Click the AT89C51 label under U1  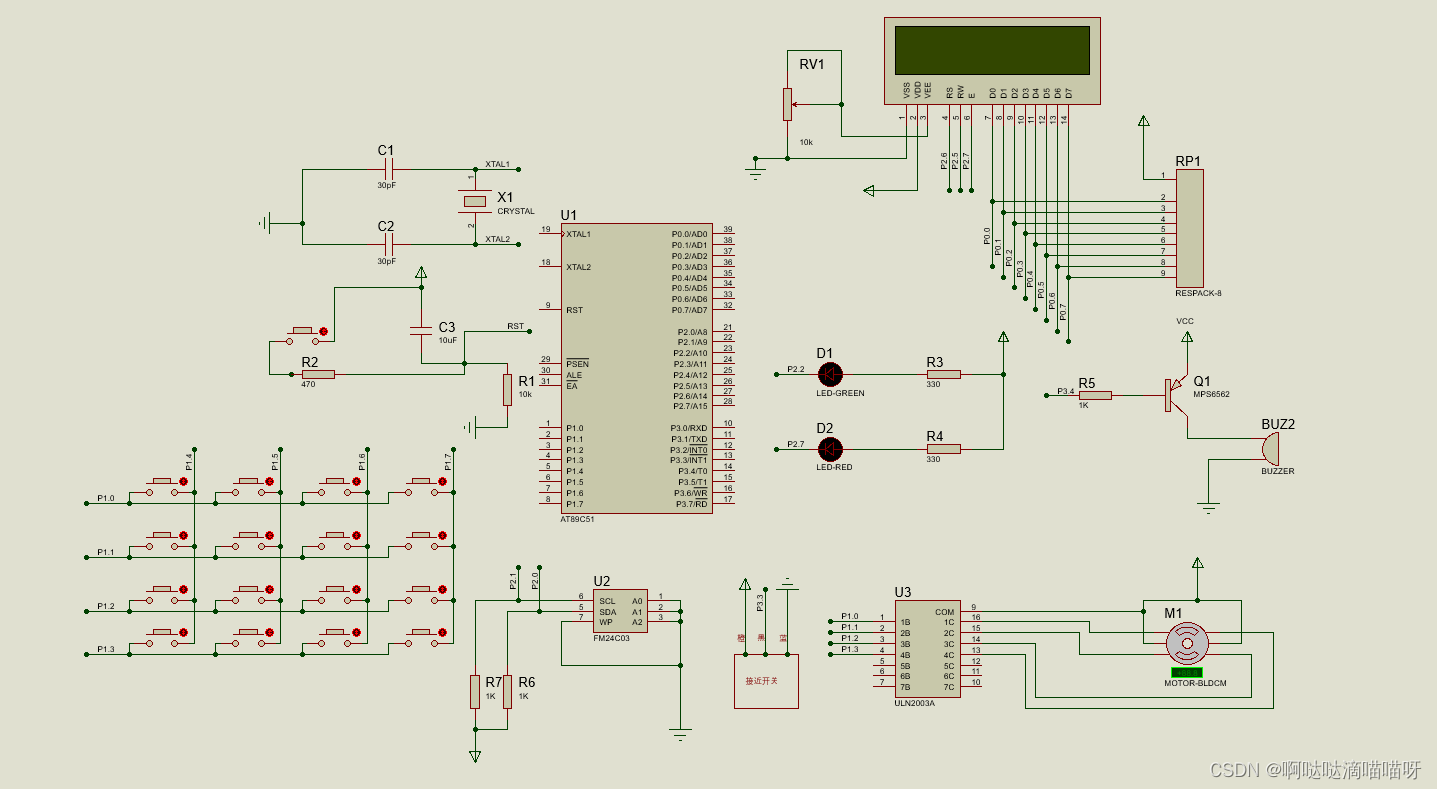[577, 519]
